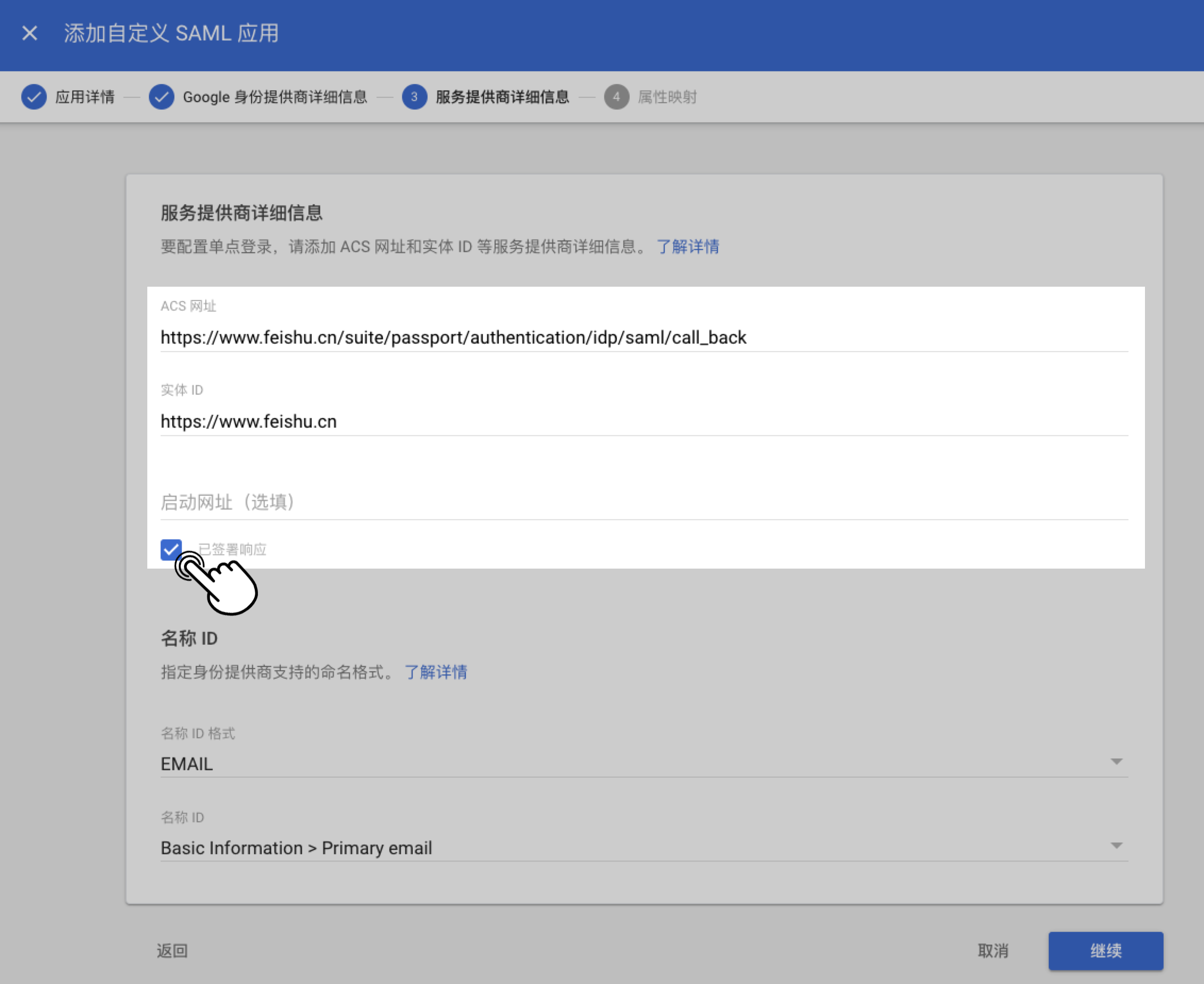Click the 名称 ID section heading
The image size is (1204, 984).
coord(189,638)
